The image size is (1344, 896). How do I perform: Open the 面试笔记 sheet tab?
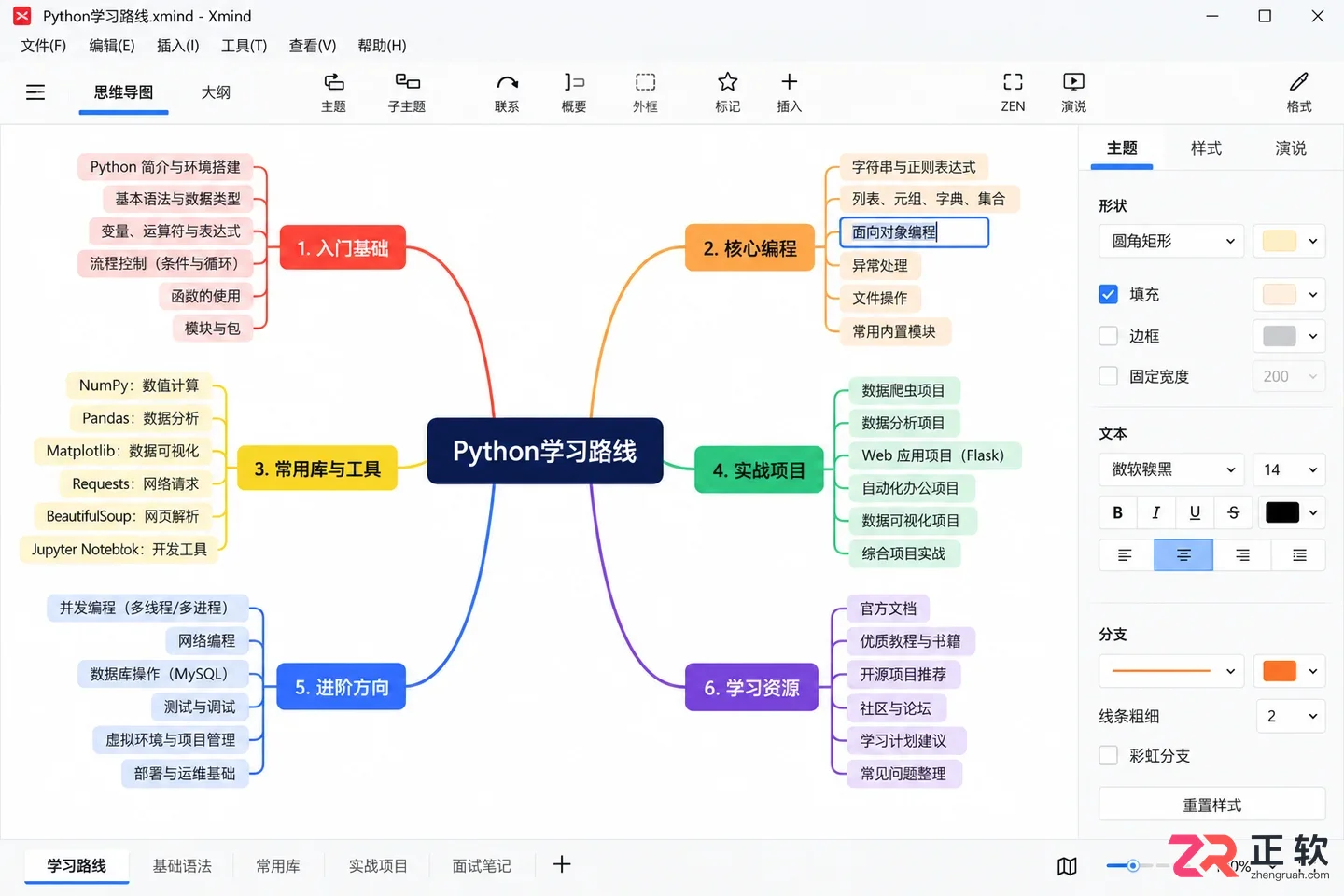click(x=482, y=866)
